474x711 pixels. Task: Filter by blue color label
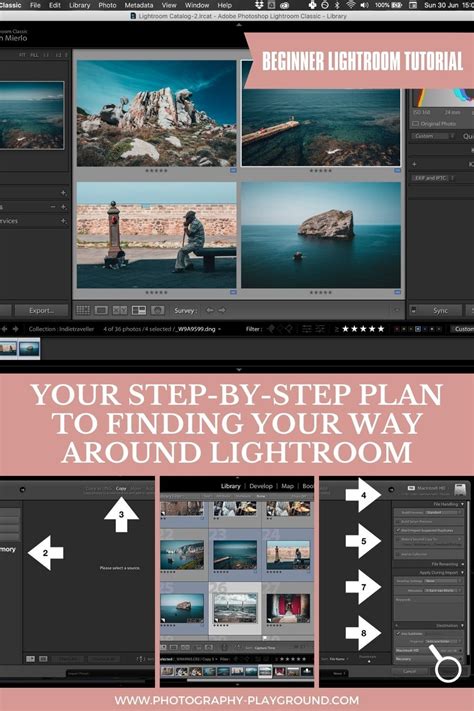coord(418,329)
